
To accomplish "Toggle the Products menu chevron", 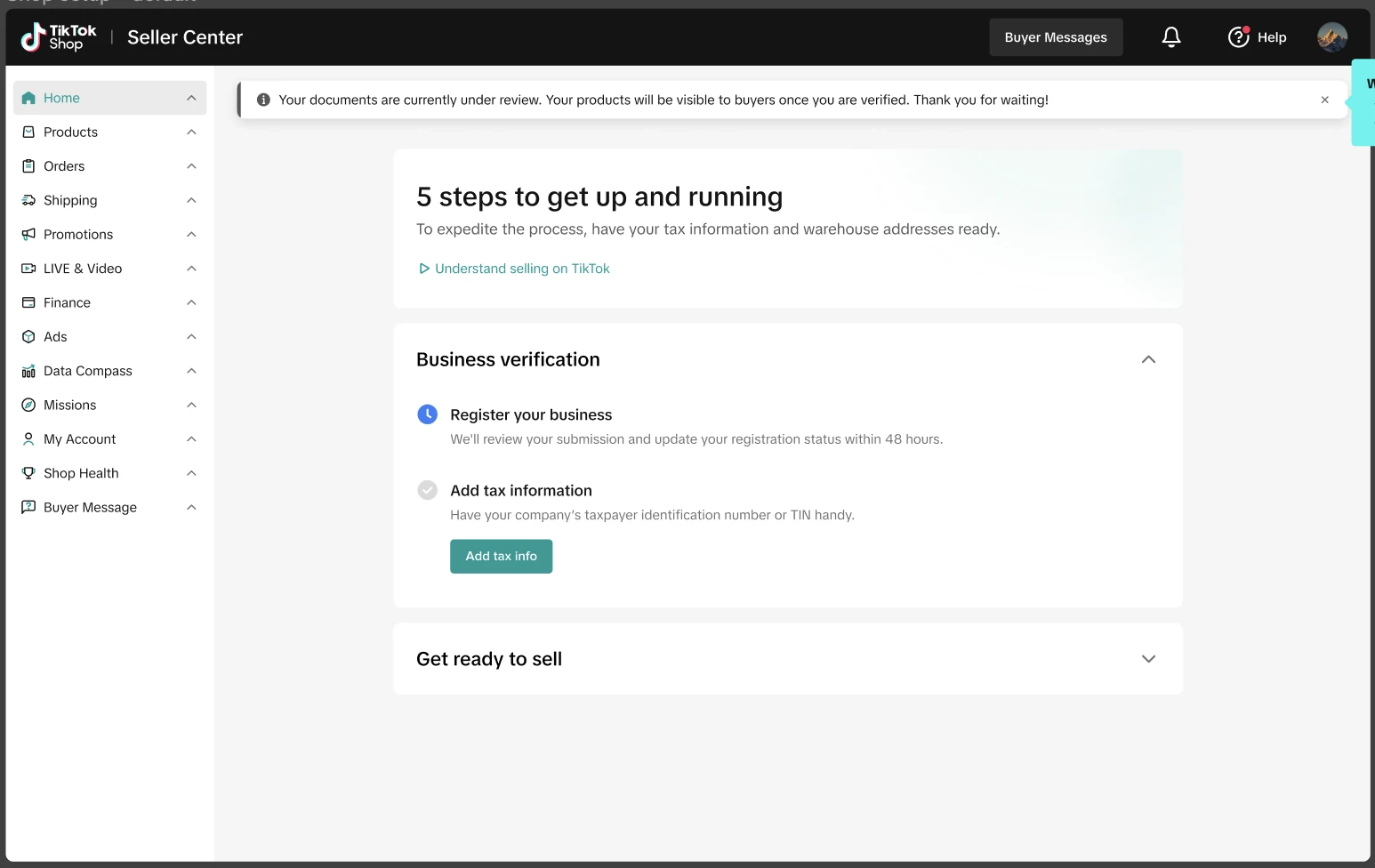I will 191,133.
